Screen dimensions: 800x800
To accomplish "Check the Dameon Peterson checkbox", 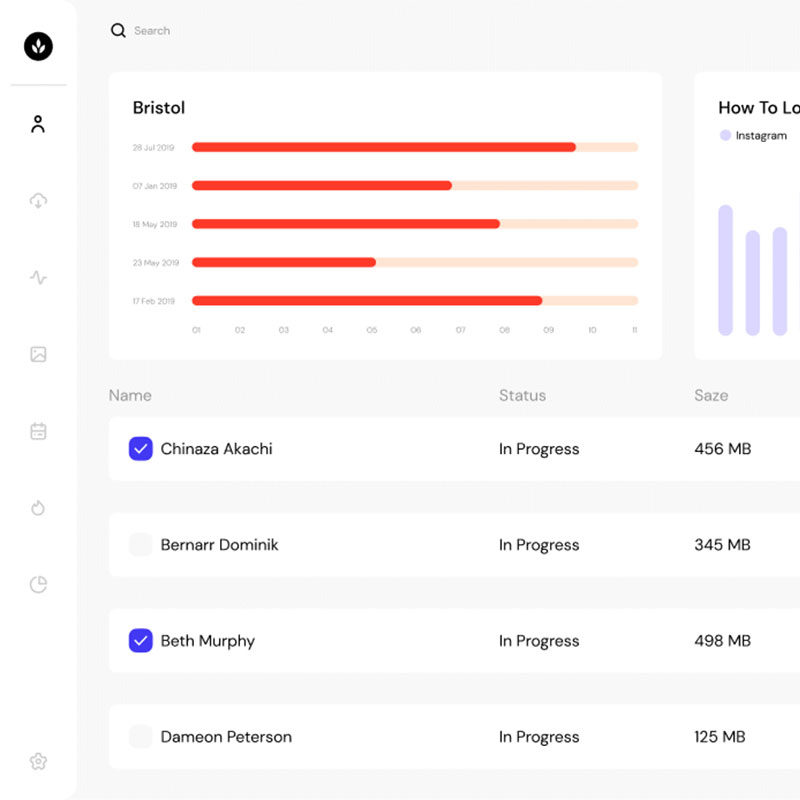I will [140, 737].
